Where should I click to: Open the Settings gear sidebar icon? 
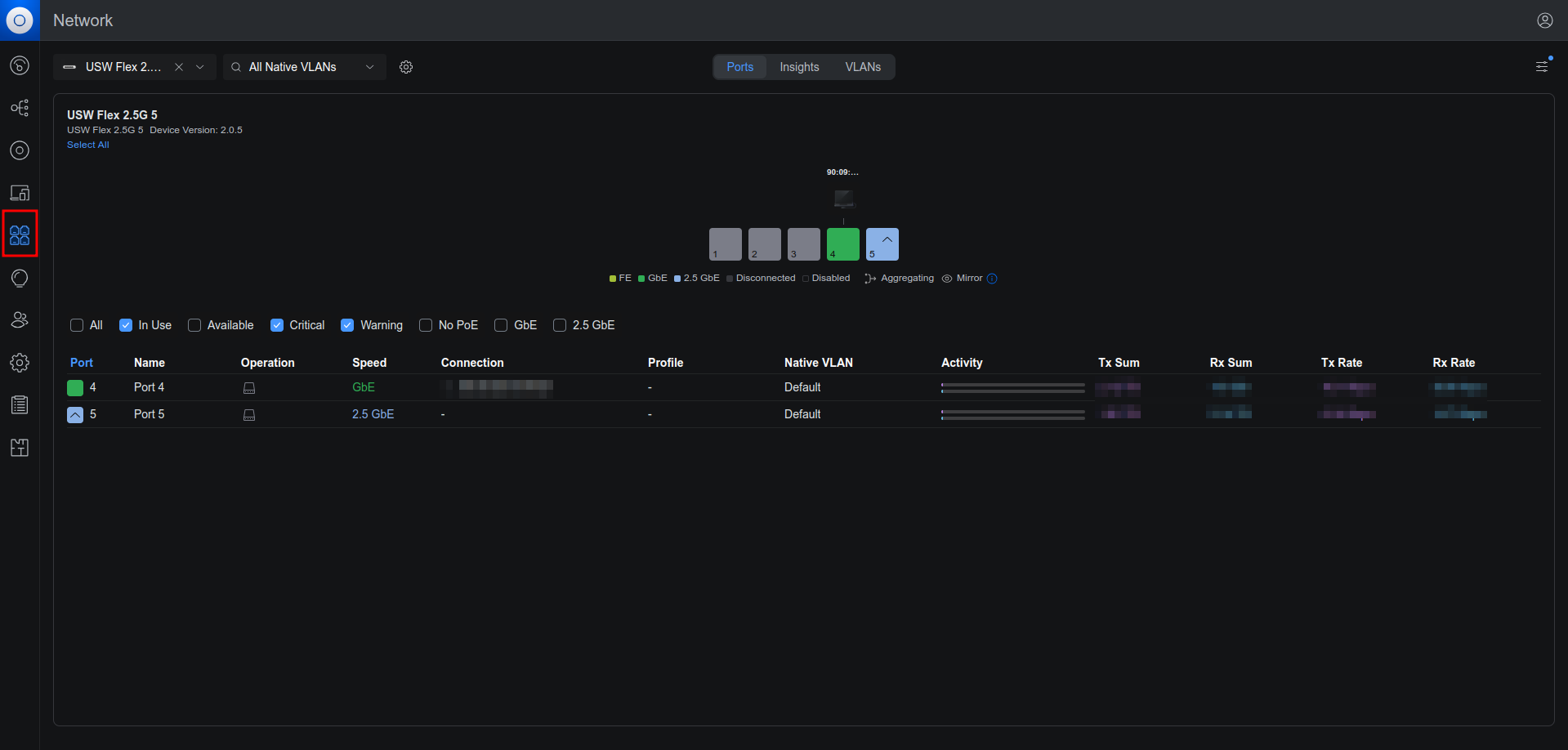click(x=20, y=363)
